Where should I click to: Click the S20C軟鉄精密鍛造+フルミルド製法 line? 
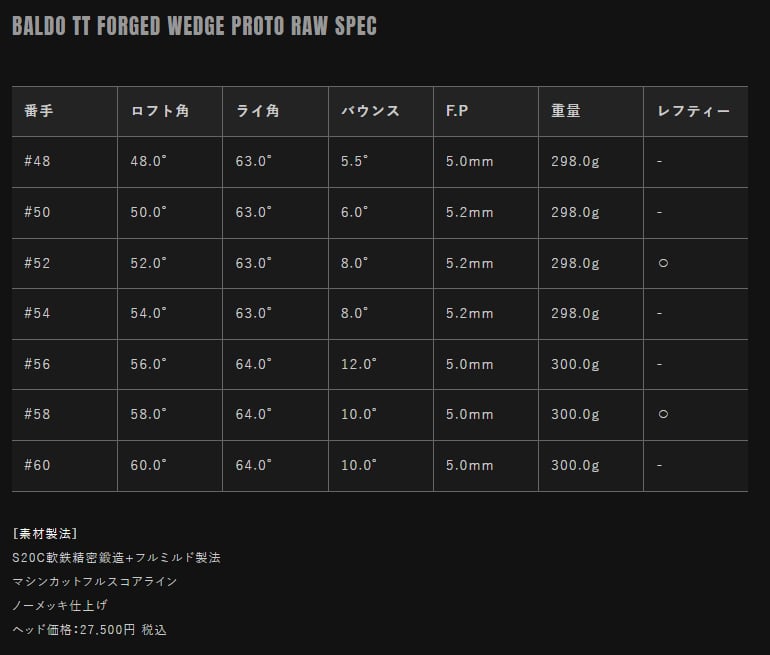[116, 557]
